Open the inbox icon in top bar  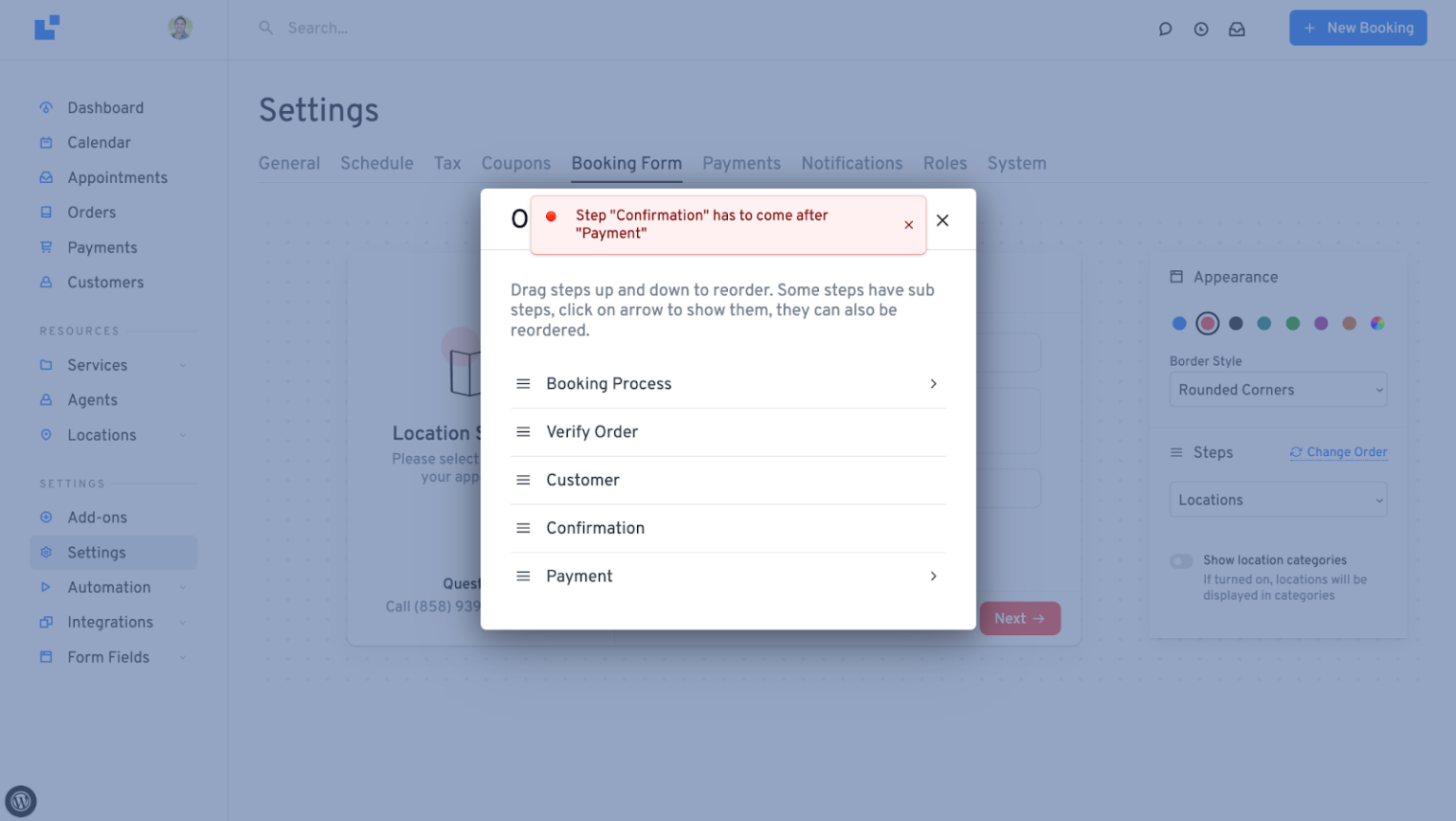coord(1237,28)
